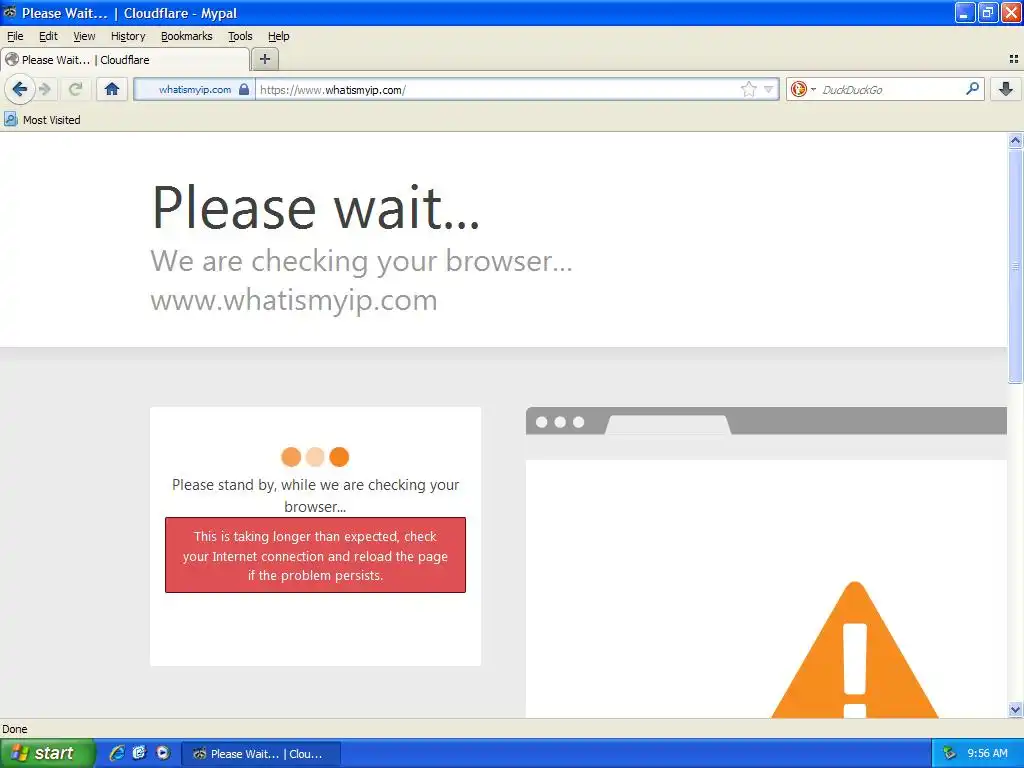
Task: Bookmark this page with the star
Action: click(748, 89)
